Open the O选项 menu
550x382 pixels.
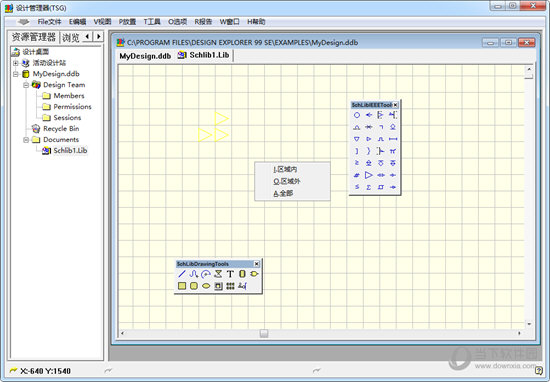[x=177, y=22]
